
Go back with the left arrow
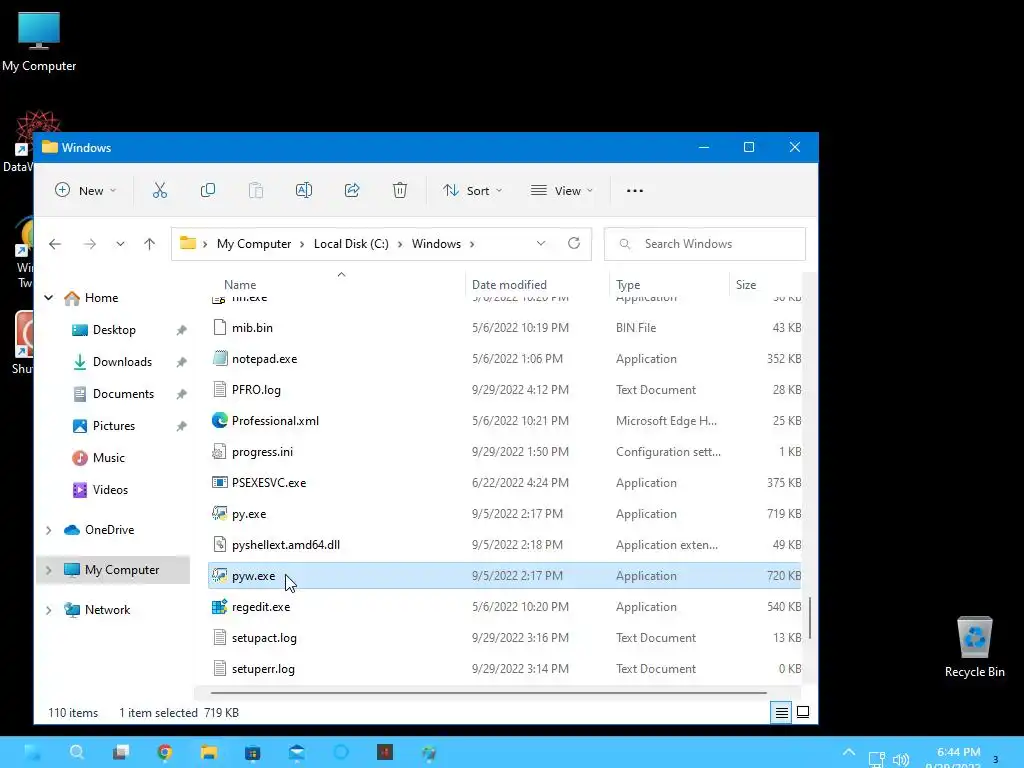pyautogui.click(x=55, y=244)
